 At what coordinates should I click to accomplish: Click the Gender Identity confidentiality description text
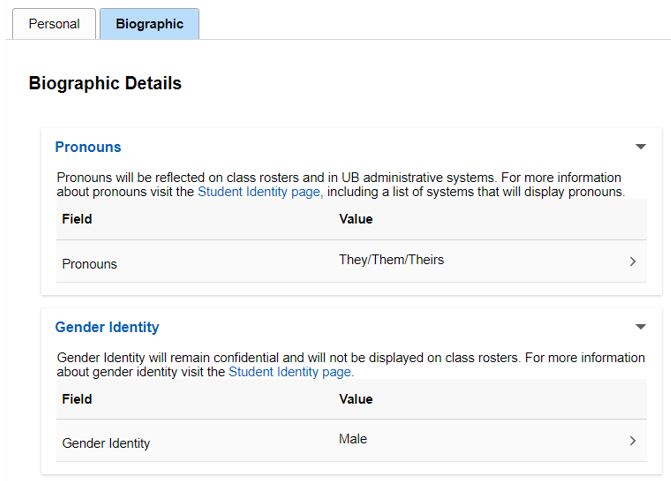pyautogui.click(x=350, y=358)
